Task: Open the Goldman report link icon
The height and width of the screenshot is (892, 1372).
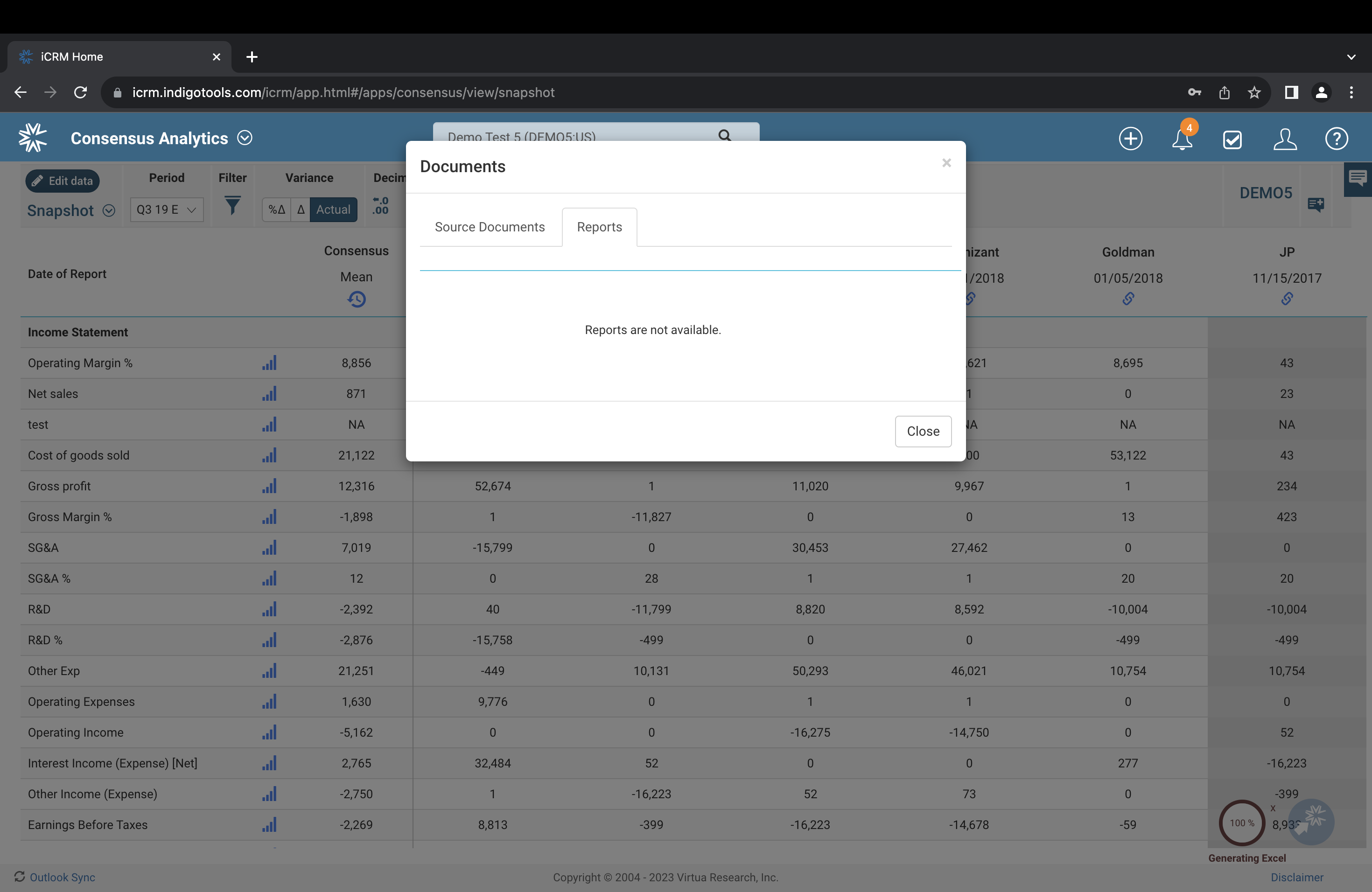Action: pos(1128,299)
